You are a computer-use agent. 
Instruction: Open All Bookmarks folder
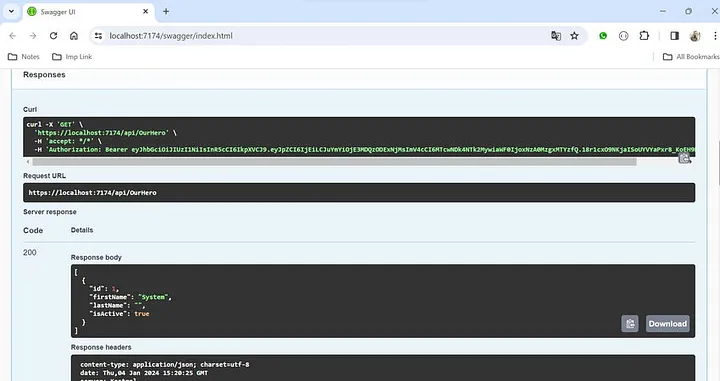click(x=691, y=57)
